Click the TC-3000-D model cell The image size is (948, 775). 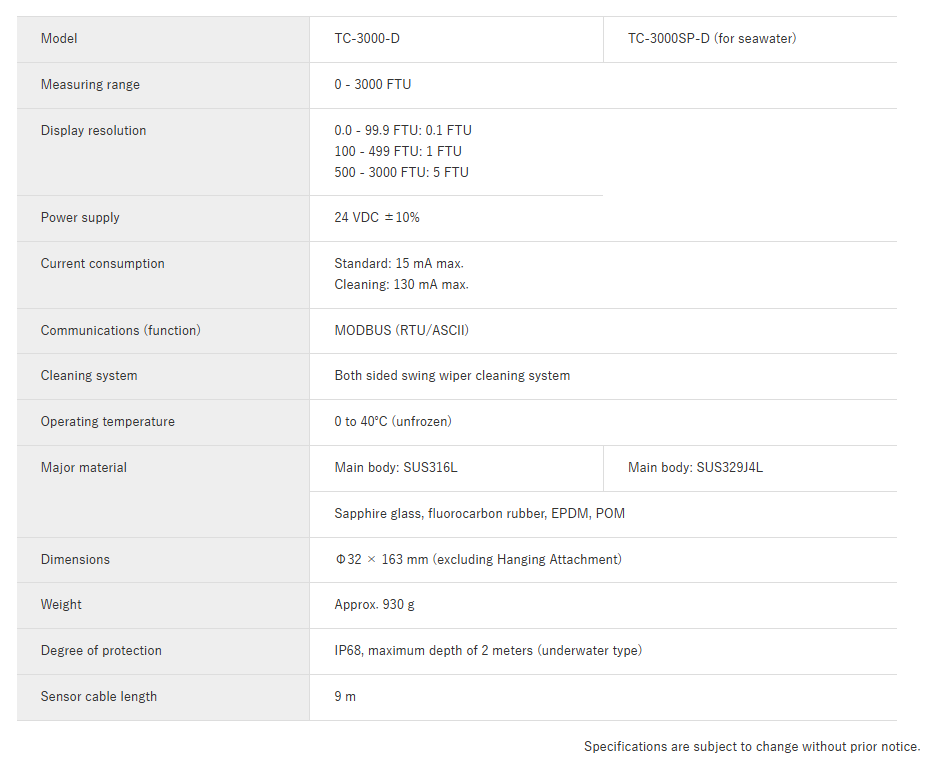456,39
